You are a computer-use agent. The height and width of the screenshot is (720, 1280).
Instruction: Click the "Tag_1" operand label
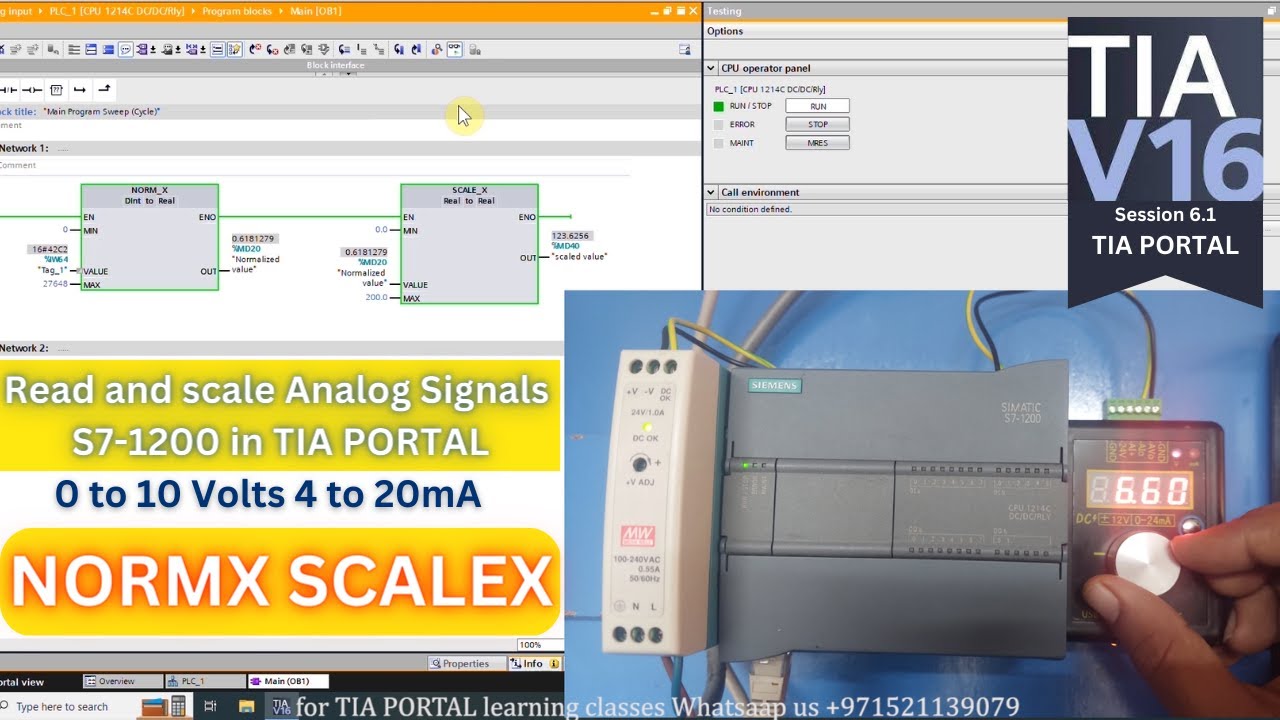coord(52,270)
